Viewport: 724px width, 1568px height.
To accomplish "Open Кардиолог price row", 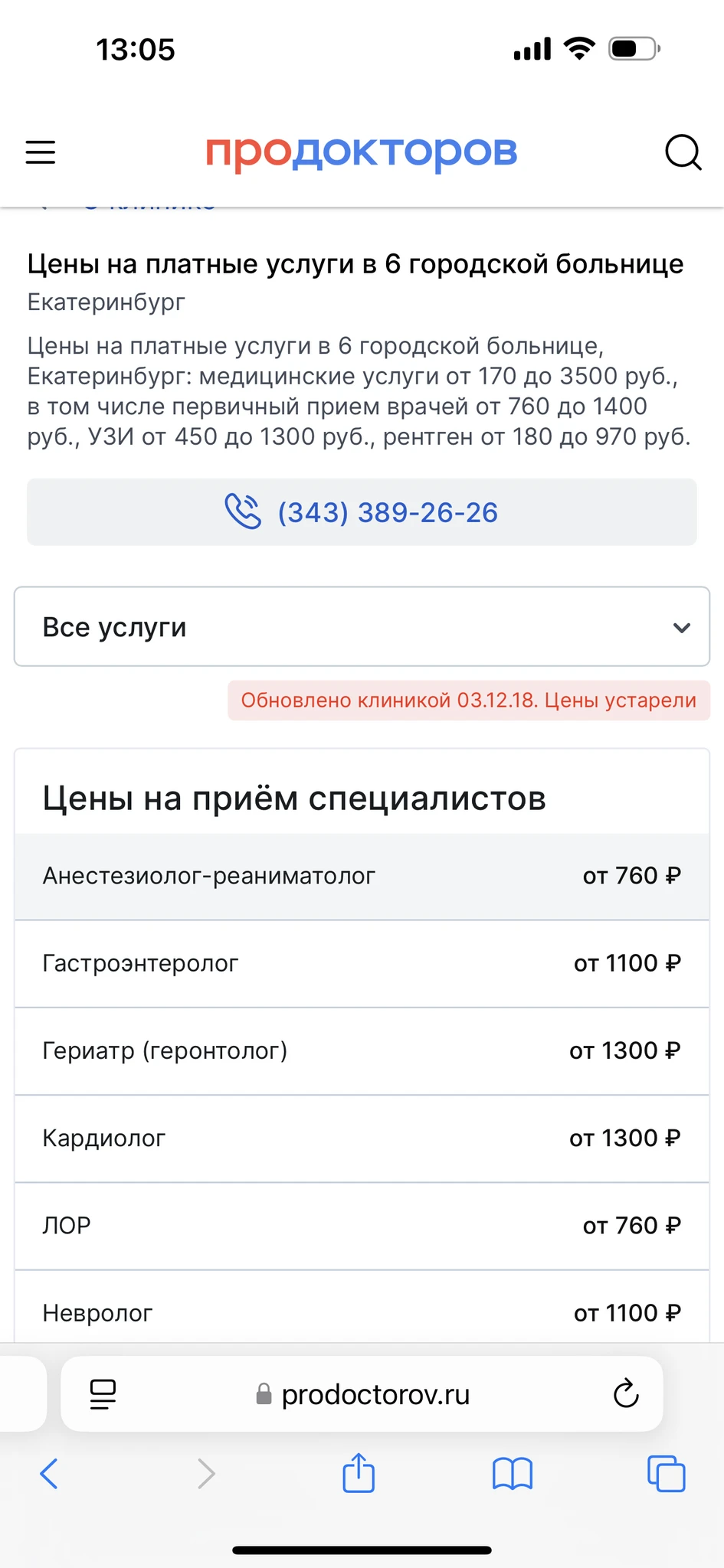I will (362, 1138).
